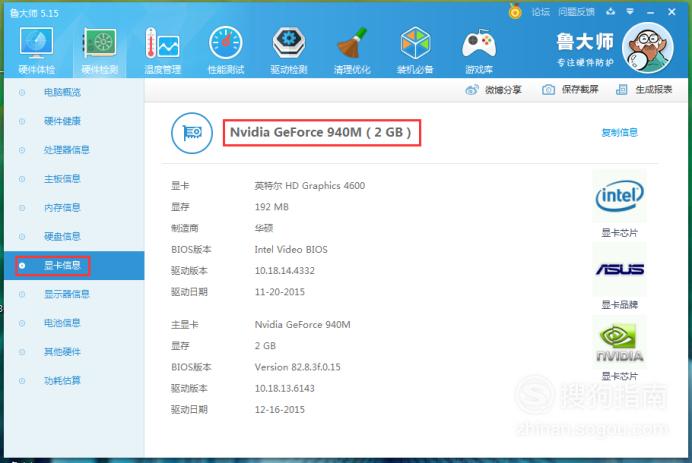This screenshot has height=463, width=692.
Task: Open 温度管理 temperature management
Action: pyautogui.click(x=162, y=50)
